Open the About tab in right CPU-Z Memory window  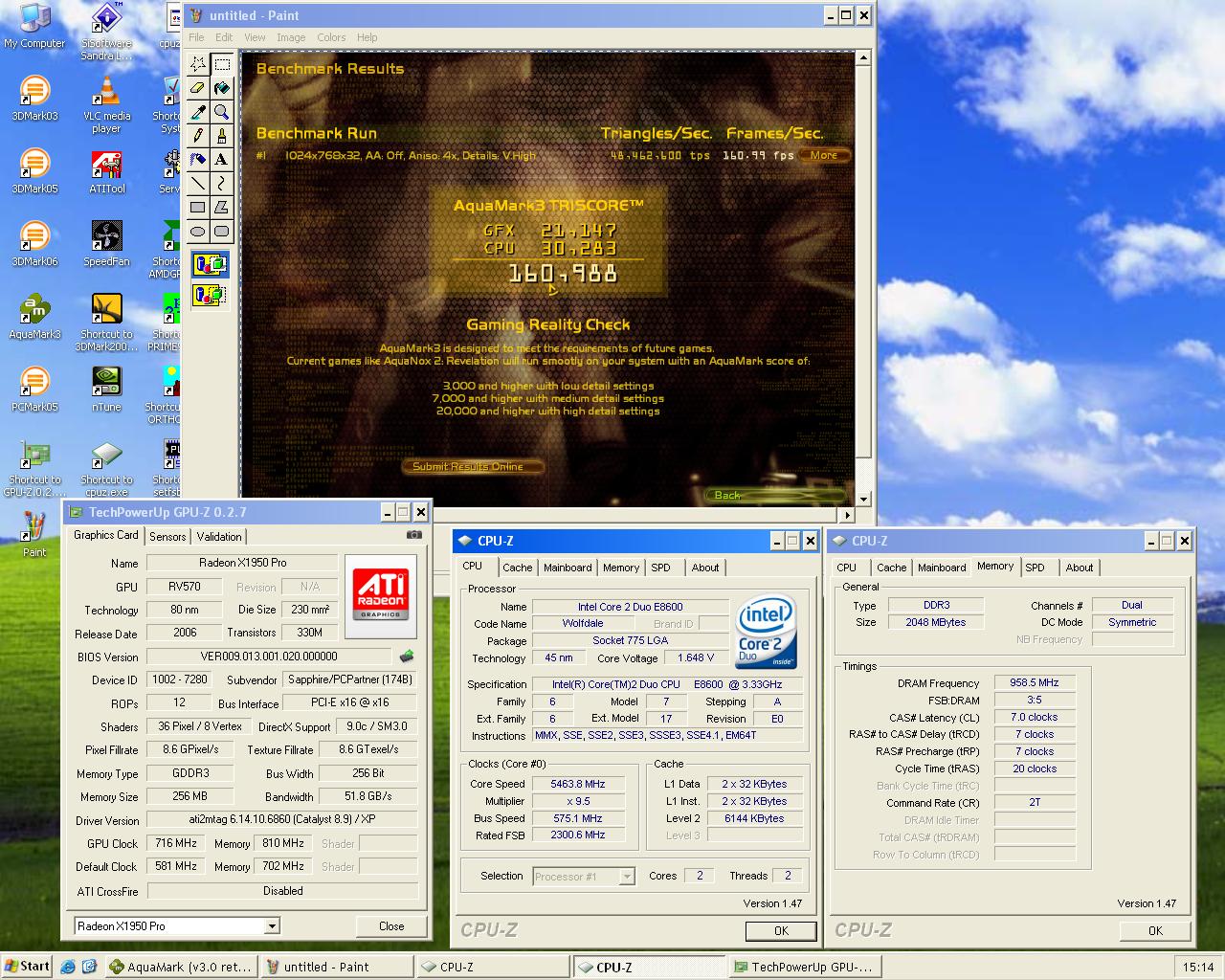click(x=1080, y=568)
